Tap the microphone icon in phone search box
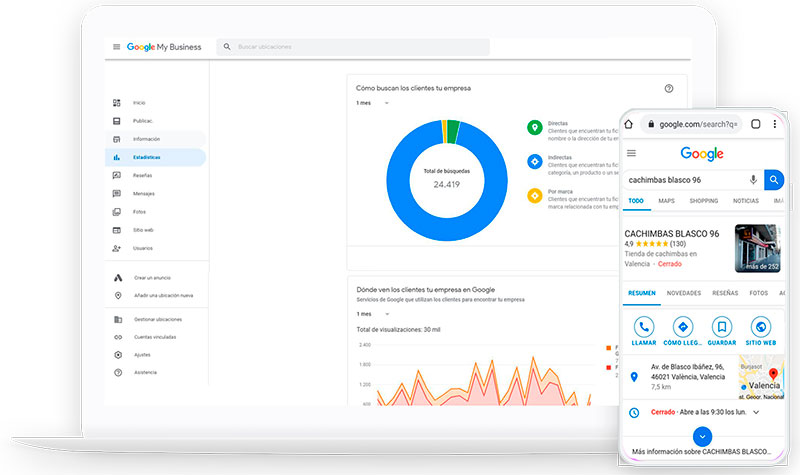The image size is (800, 475). pos(753,180)
